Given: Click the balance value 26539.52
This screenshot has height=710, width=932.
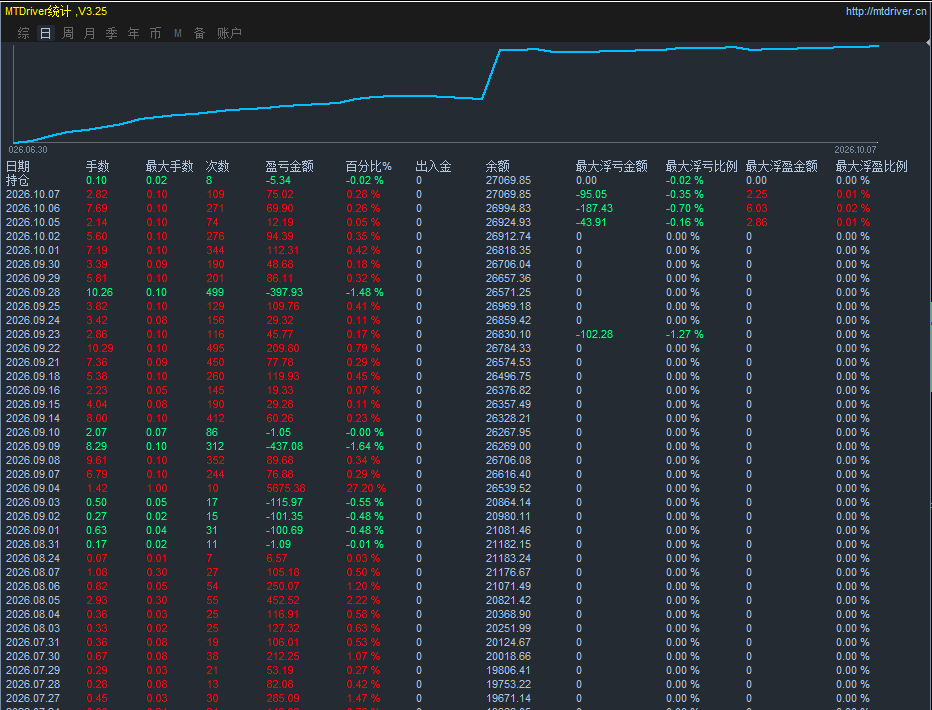Looking at the screenshot, I should 508,488.
